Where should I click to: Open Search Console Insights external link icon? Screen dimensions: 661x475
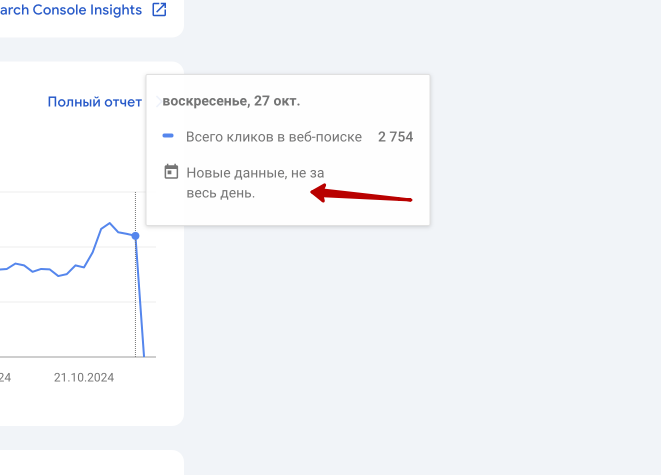point(159,10)
